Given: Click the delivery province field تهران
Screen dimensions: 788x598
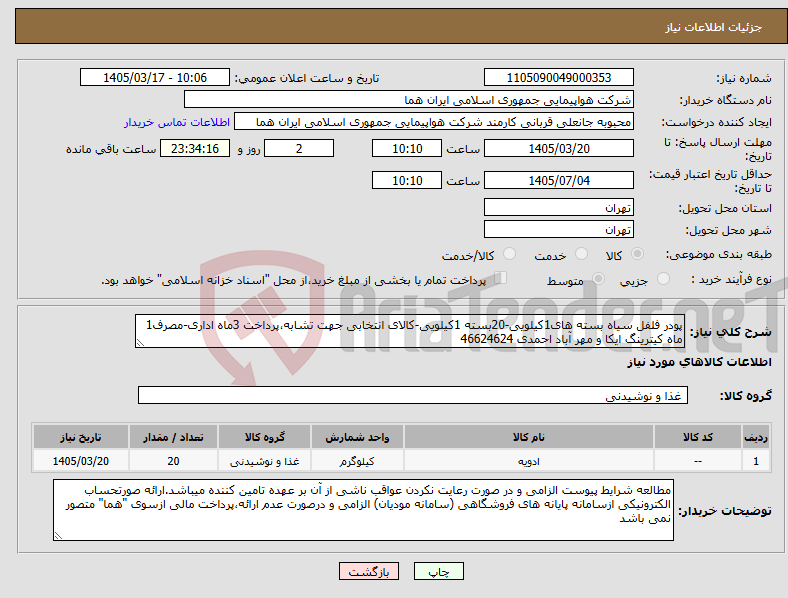Looking at the screenshot, I should point(558,207).
